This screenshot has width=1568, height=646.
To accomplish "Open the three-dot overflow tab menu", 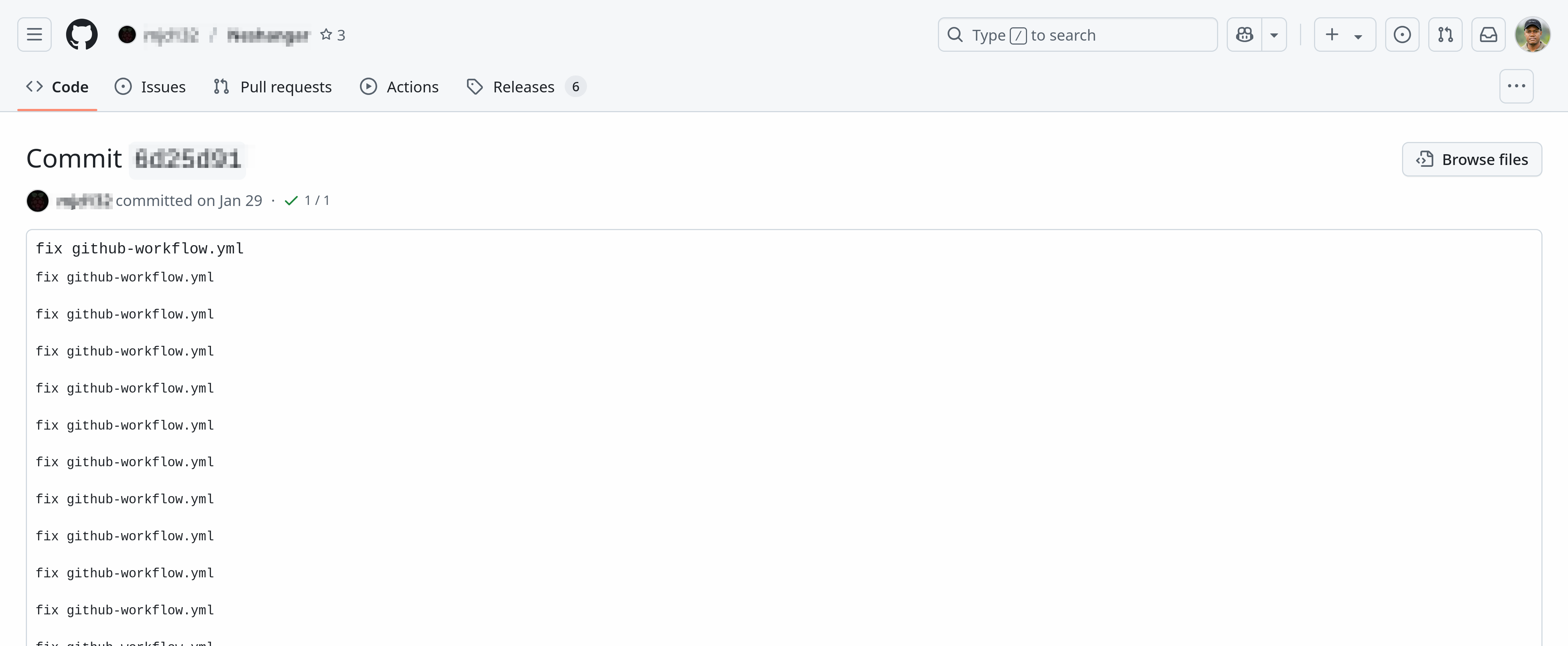I will [1516, 87].
